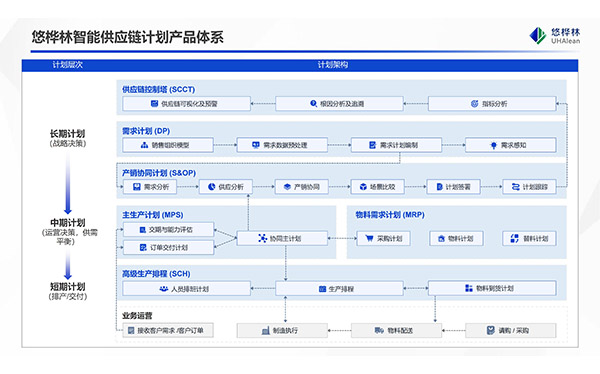
Task: Click the 订单交付计划 icon
Action: [x=143, y=248]
